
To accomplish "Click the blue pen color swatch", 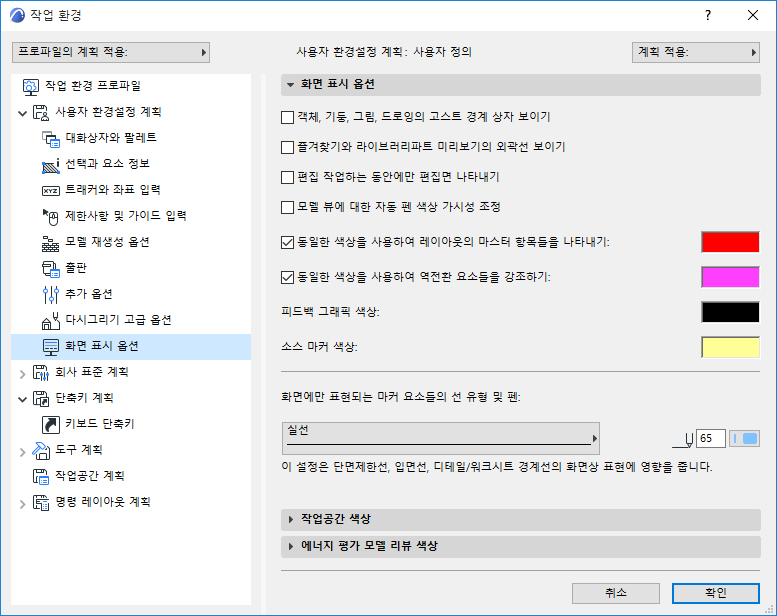I will coord(744,439).
